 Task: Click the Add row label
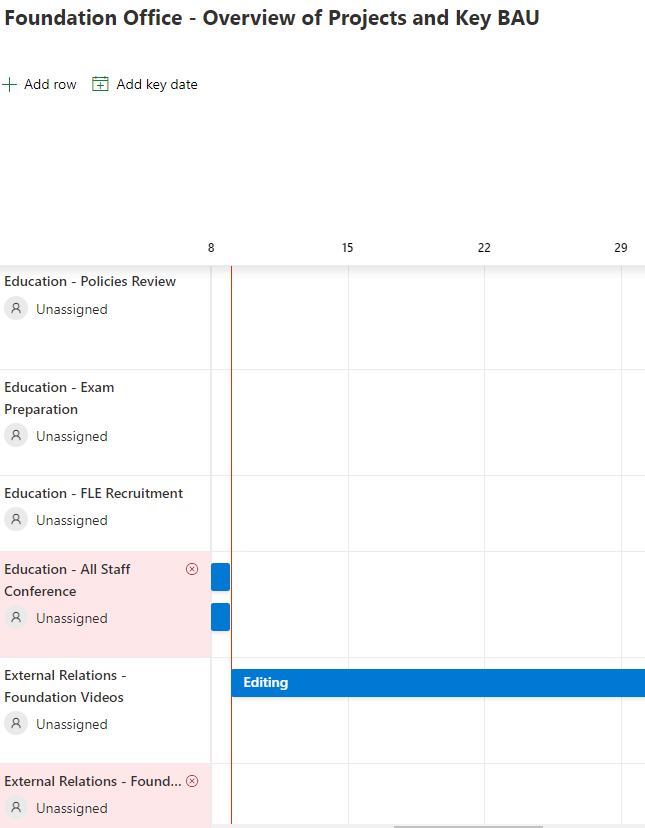coord(50,84)
